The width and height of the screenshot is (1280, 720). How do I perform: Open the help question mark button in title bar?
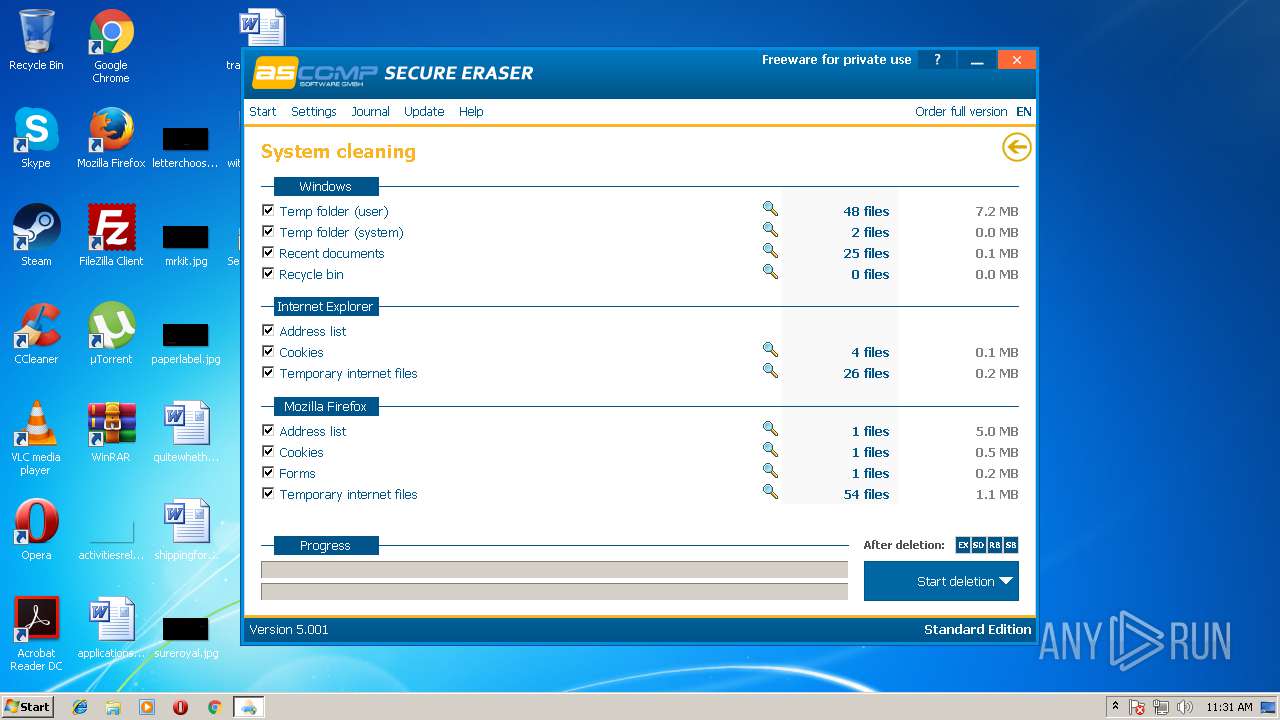937,60
